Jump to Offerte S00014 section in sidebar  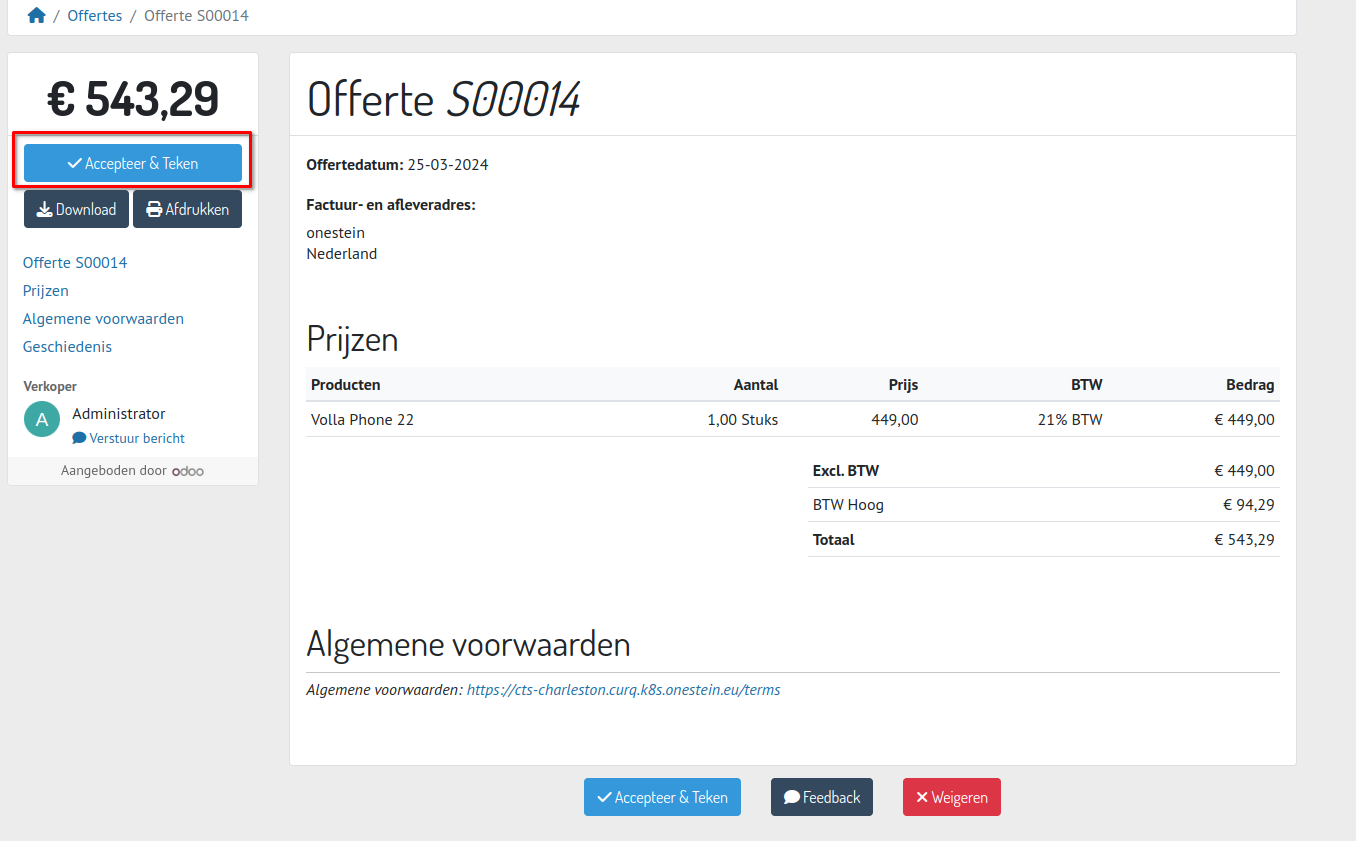(75, 263)
